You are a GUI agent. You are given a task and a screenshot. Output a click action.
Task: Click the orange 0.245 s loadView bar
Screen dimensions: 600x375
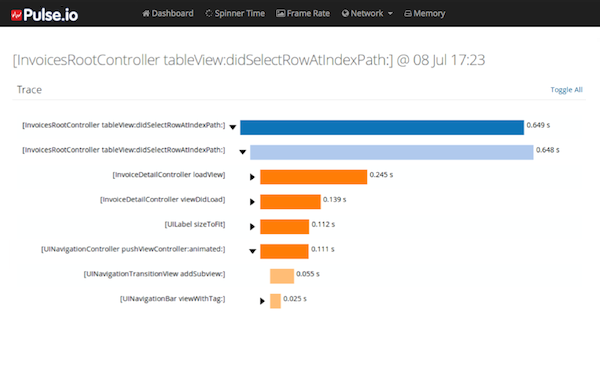coord(313,177)
